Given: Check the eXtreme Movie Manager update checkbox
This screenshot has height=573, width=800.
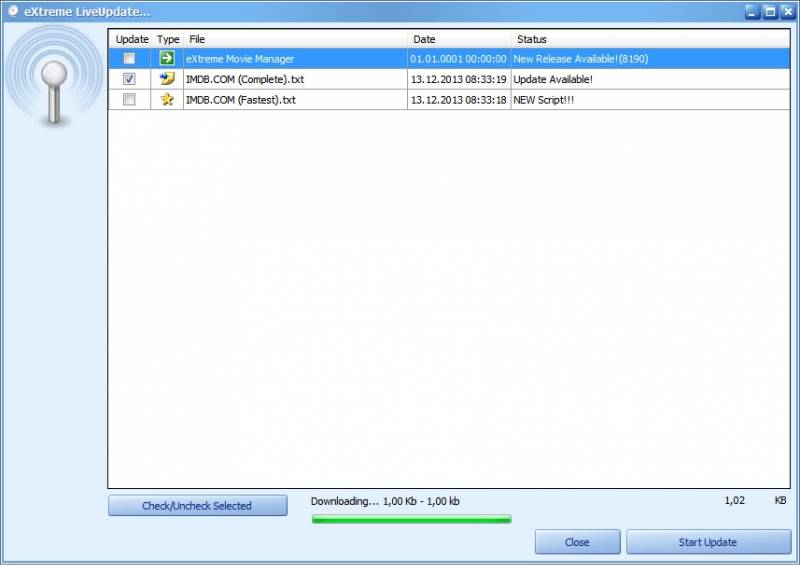Looking at the screenshot, I should tap(129, 58).
